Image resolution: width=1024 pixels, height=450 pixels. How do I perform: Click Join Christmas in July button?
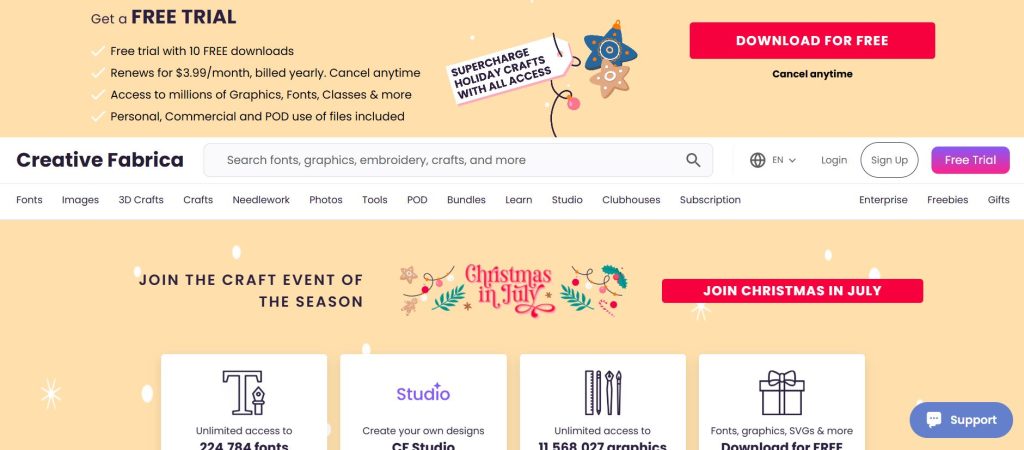coord(792,291)
